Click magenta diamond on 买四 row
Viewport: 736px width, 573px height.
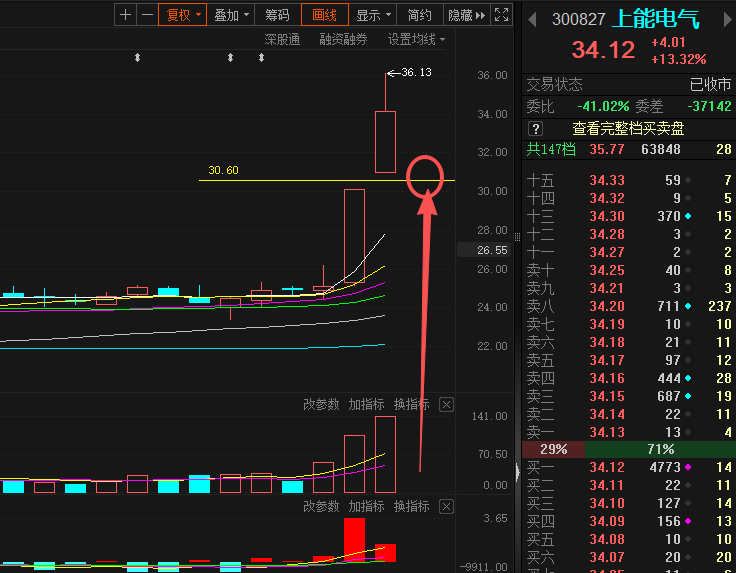tap(688, 521)
